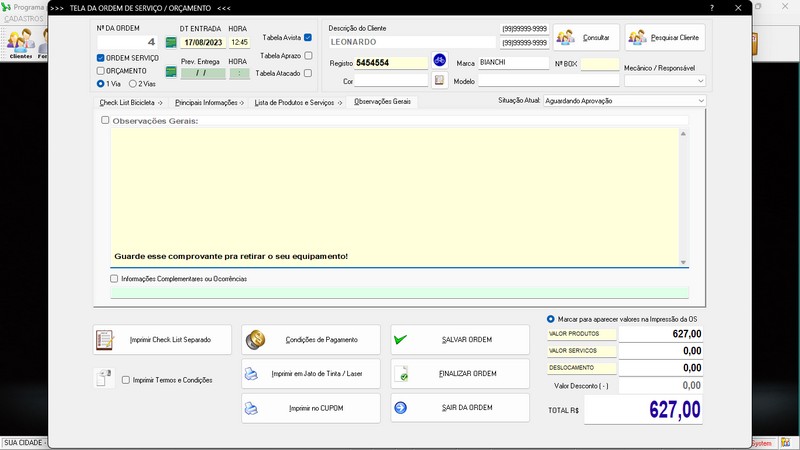Check Informações Complementares ou Ocorrências

(114, 279)
